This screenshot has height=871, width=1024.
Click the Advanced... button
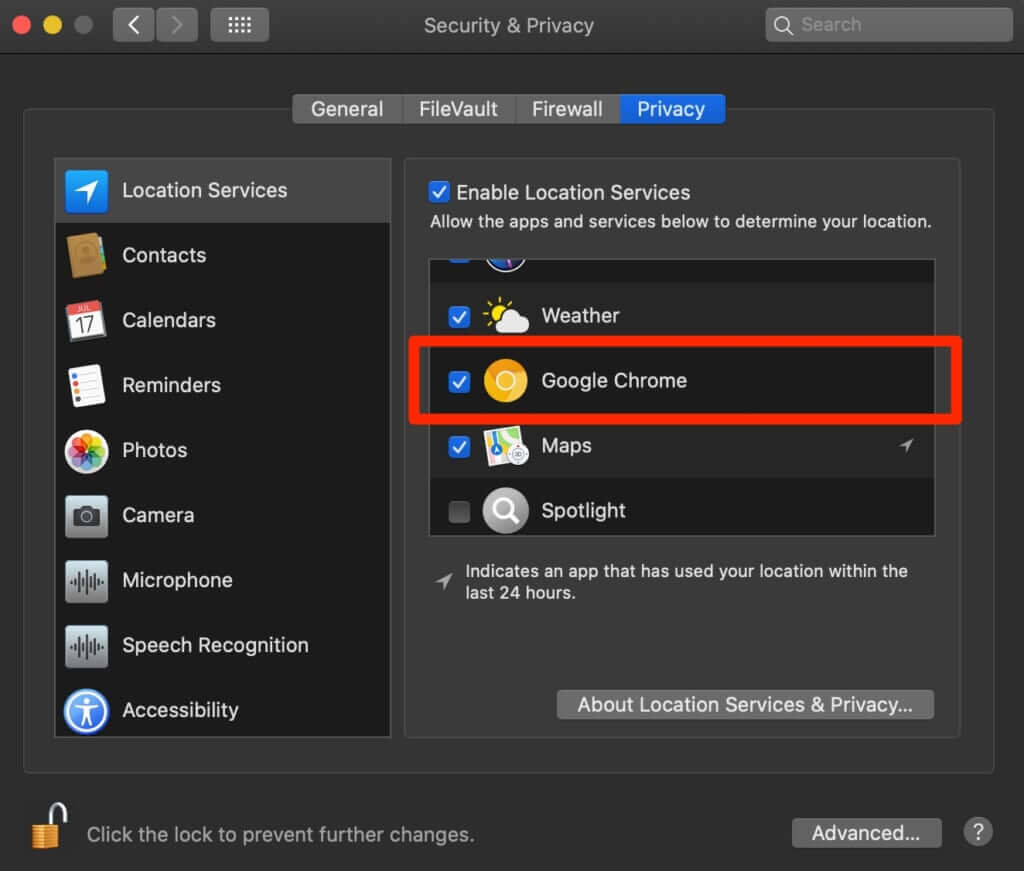866,833
